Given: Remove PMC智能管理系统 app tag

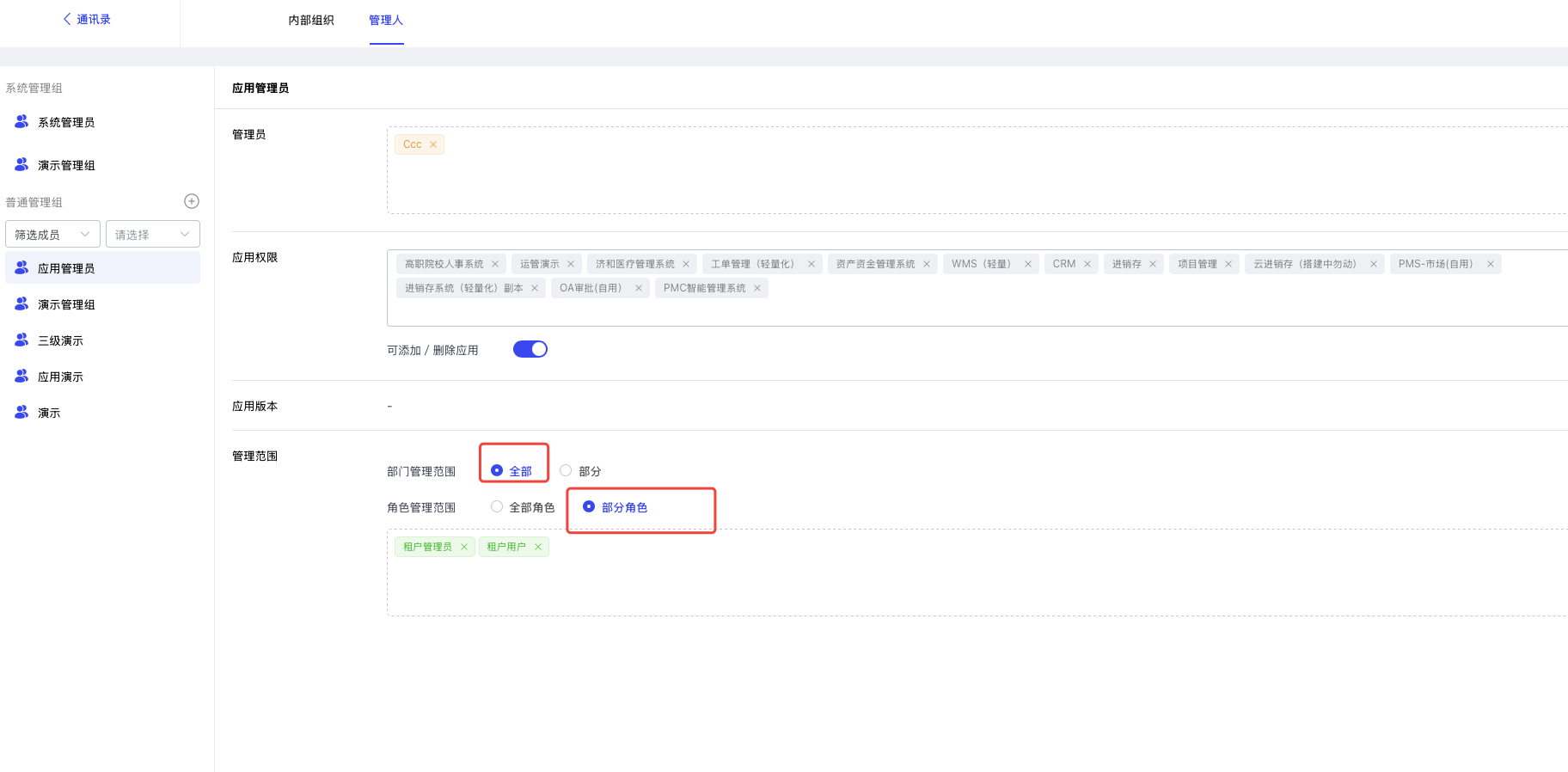Looking at the screenshot, I should (x=757, y=288).
